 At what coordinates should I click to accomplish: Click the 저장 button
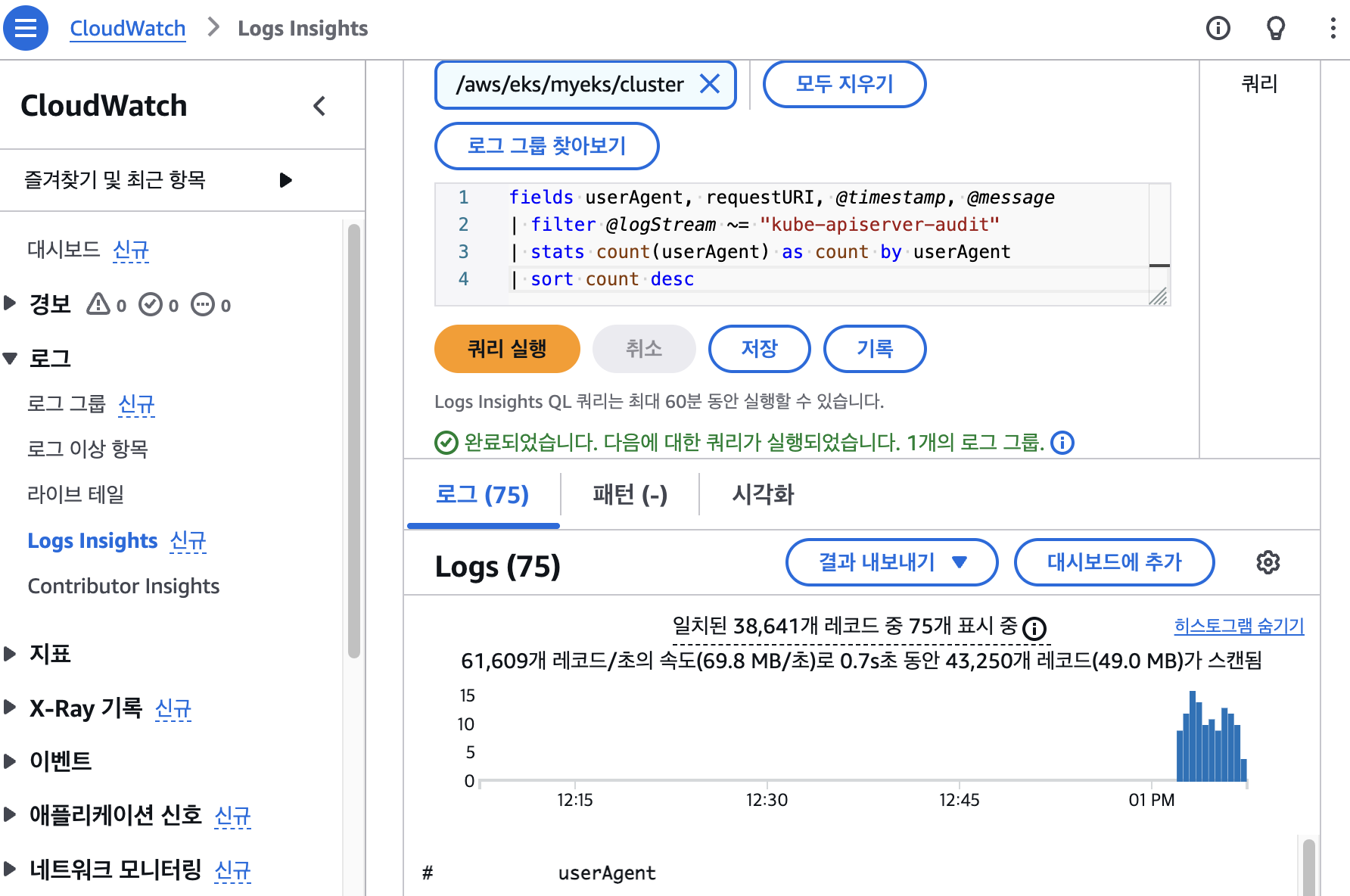coord(759,349)
